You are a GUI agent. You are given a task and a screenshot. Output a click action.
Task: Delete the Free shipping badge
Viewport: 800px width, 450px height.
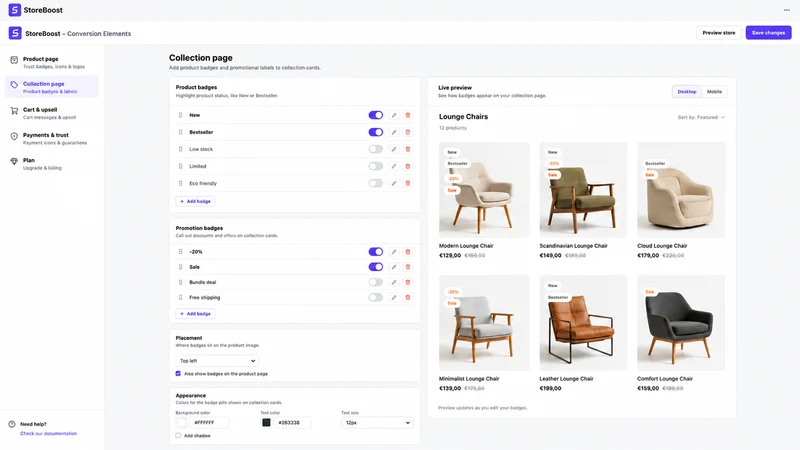click(408, 297)
